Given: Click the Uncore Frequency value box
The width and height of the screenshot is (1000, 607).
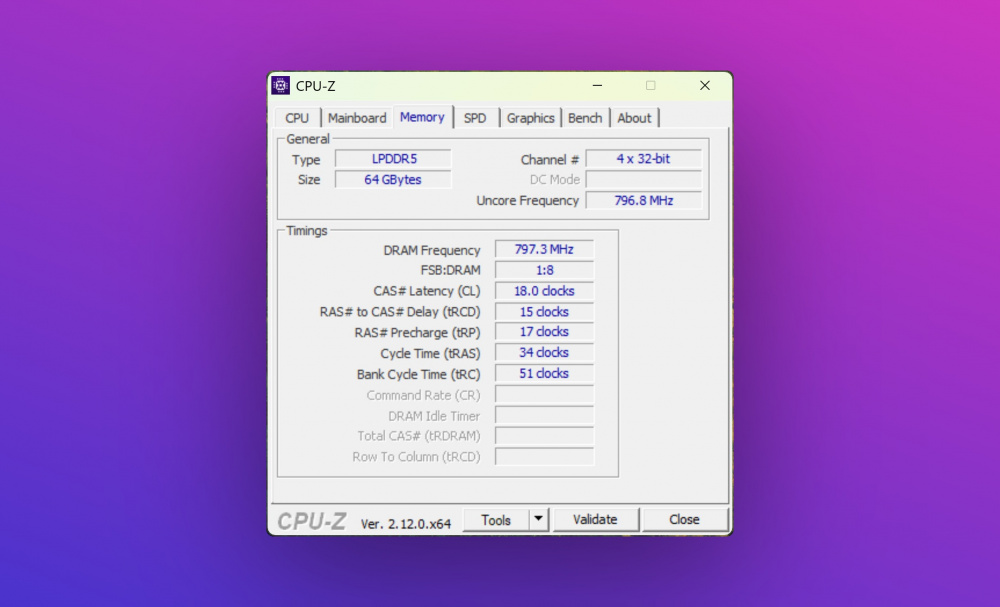Looking at the screenshot, I should (643, 200).
